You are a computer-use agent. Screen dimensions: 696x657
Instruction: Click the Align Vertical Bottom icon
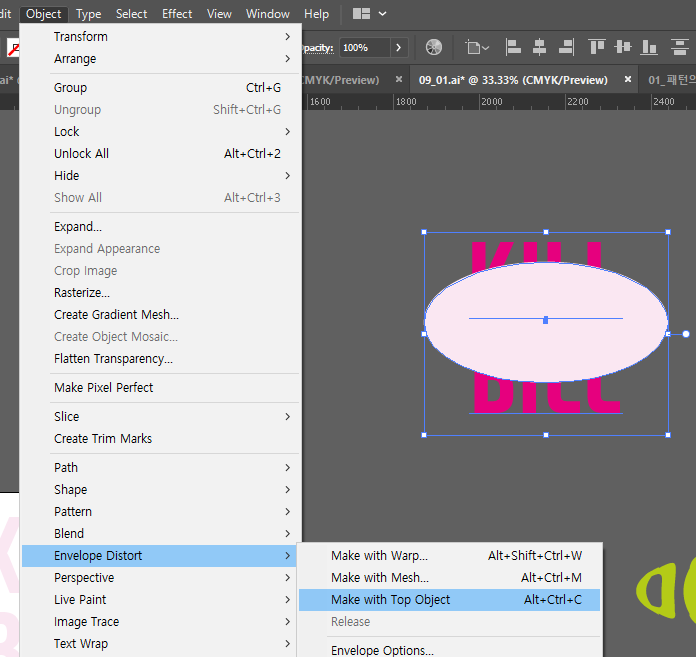click(649, 47)
